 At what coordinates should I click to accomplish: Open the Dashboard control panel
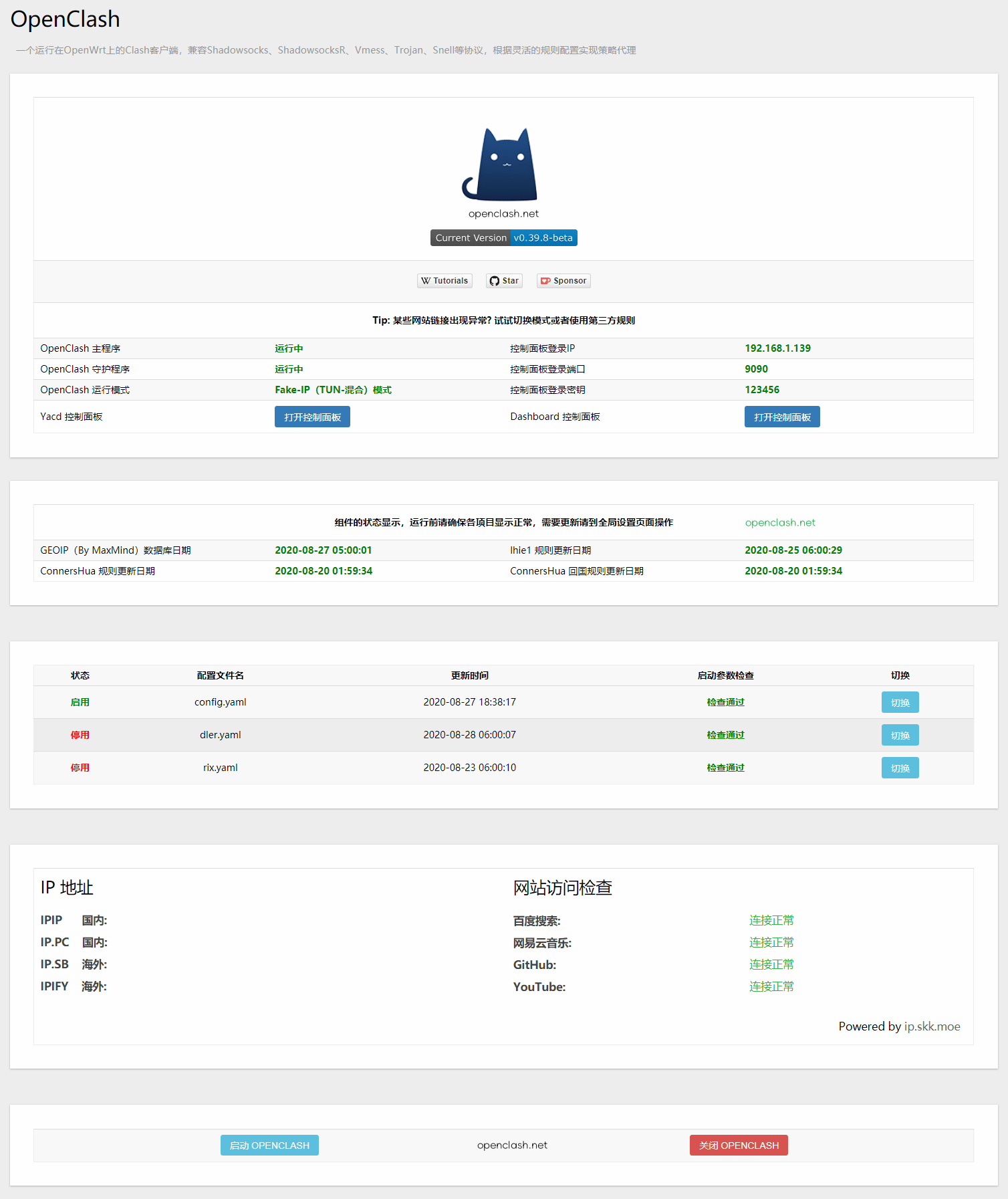point(782,417)
